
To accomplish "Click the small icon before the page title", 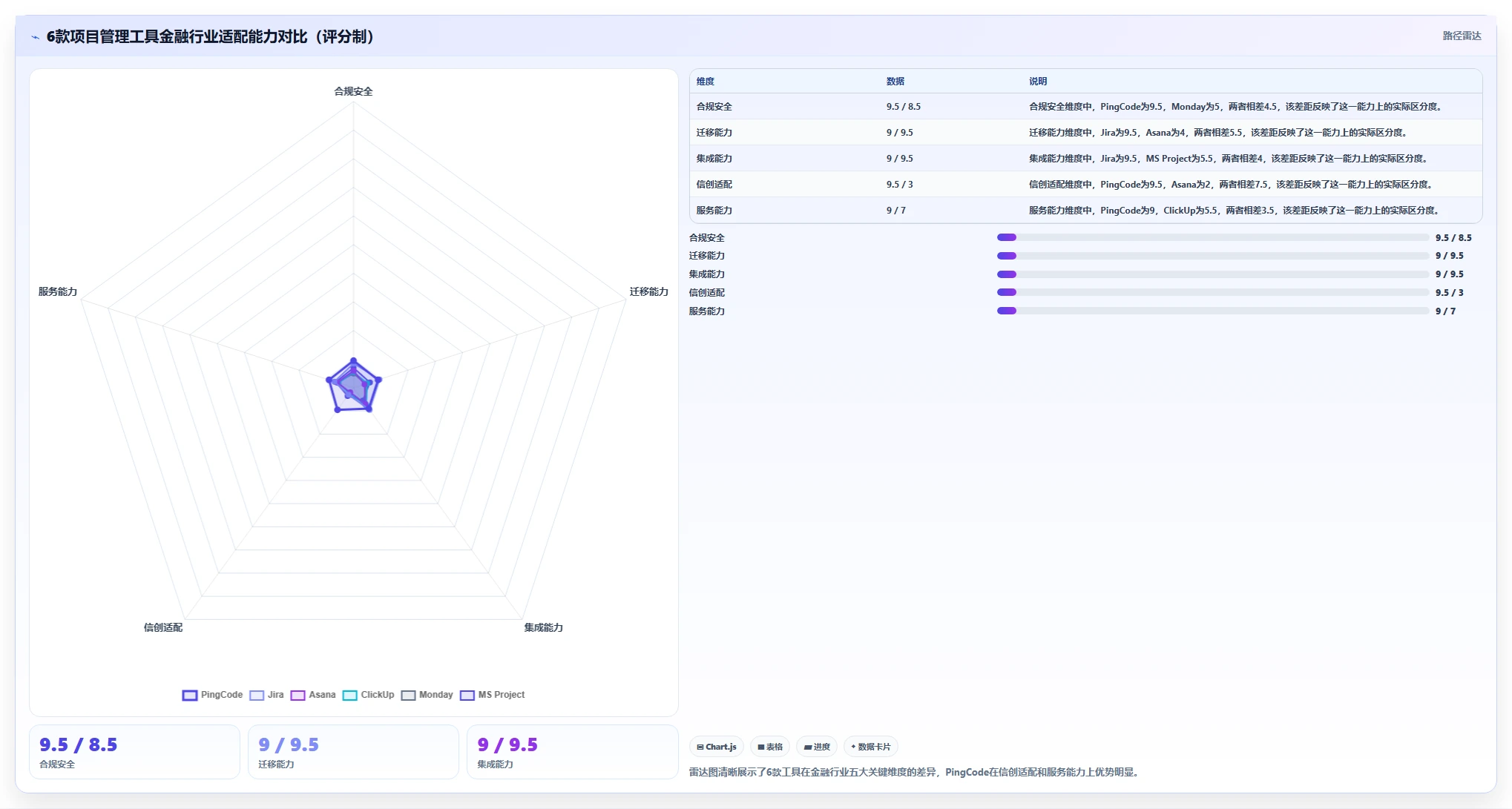I will [x=35, y=37].
